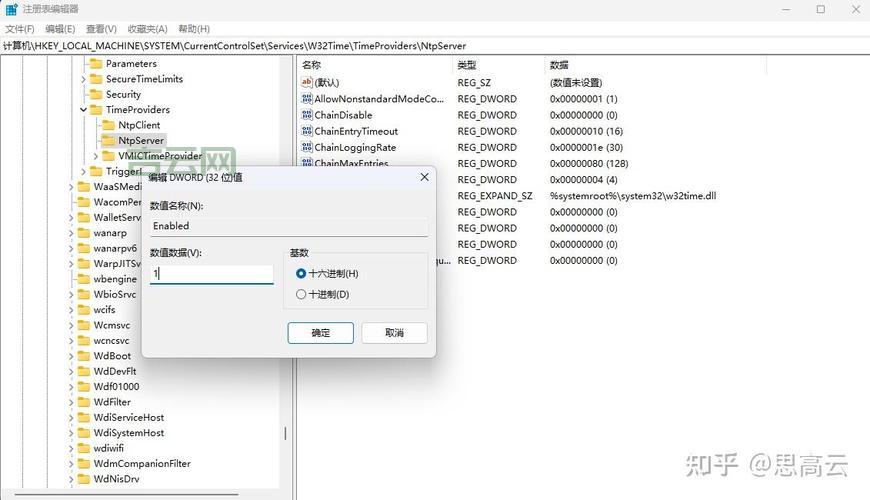Select the Wcmsvc tree item

point(112,325)
